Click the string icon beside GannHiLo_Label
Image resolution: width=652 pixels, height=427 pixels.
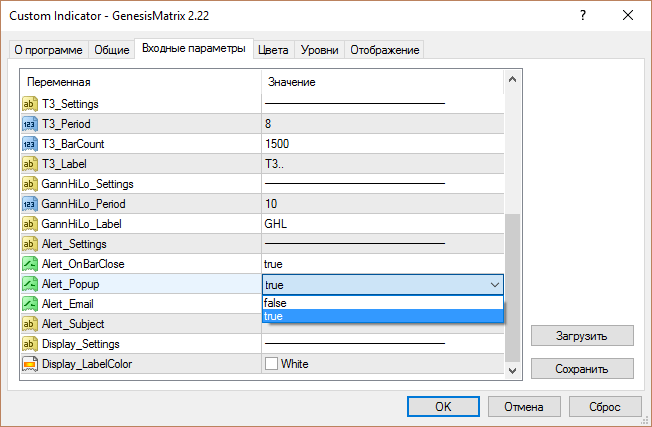[x=30, y=224]
